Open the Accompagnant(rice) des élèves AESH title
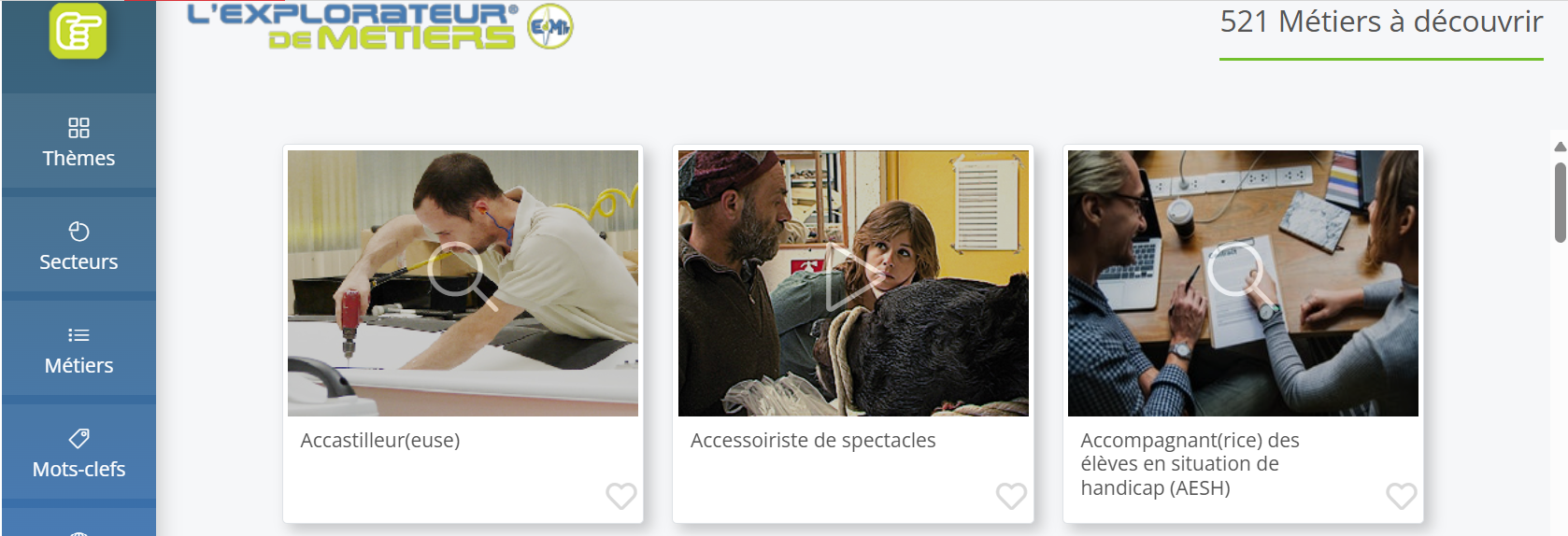Screen dimensions: 1568x536 [x=1190, y=464]
